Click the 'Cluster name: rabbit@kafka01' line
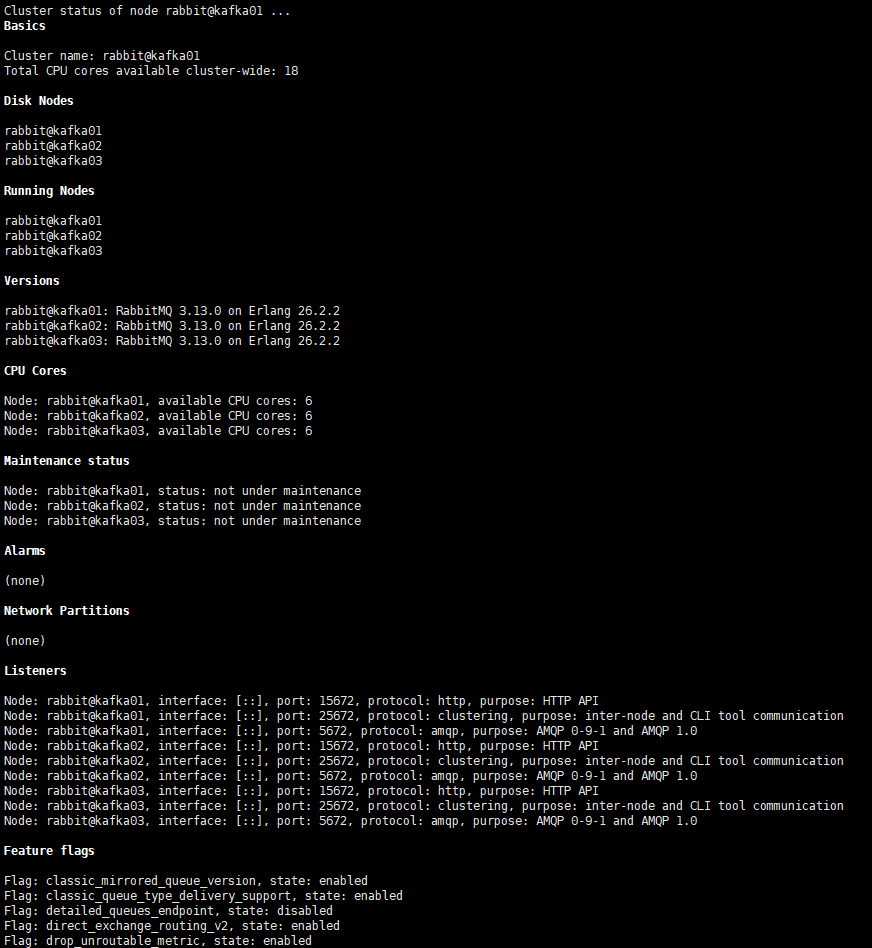This screenshot has height=948, width=872. (102, 56)
